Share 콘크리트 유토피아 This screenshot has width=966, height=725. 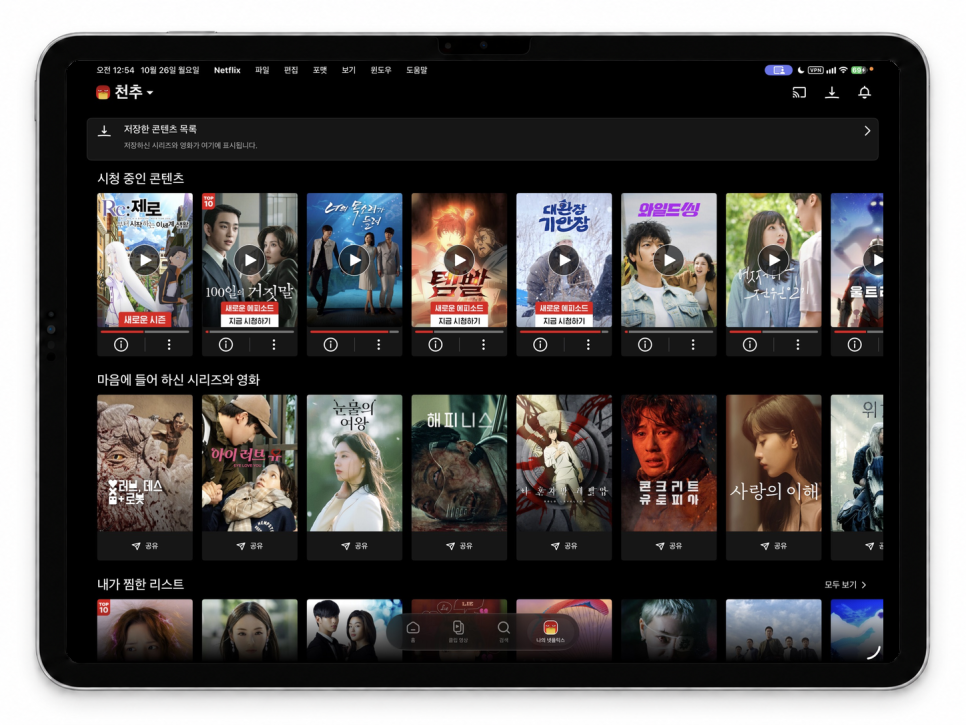[668, 546]
